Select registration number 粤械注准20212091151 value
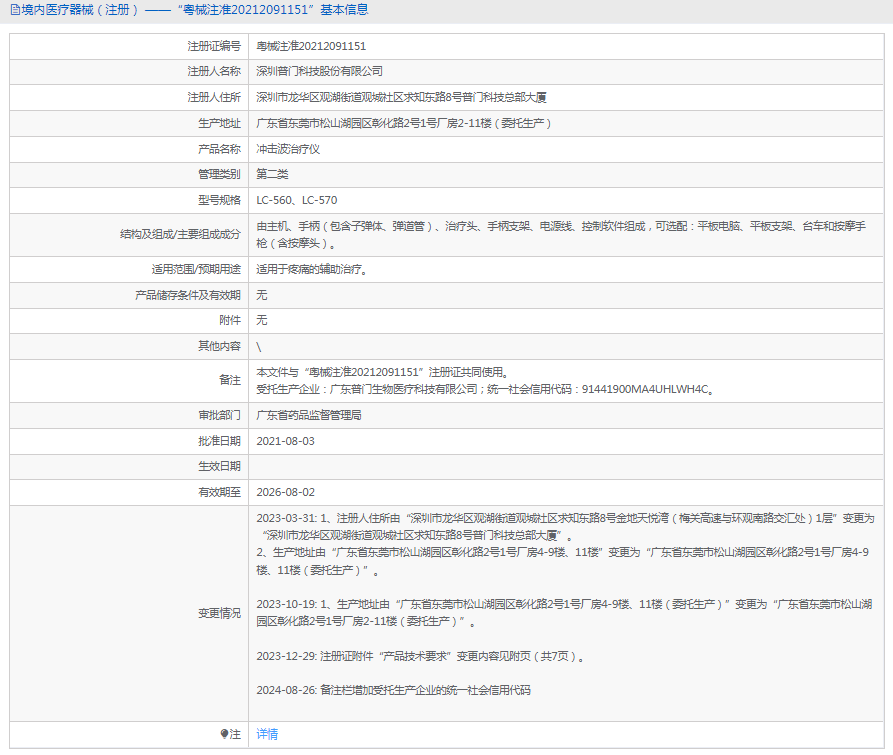893x755 pixels. [x=311, y=46]
